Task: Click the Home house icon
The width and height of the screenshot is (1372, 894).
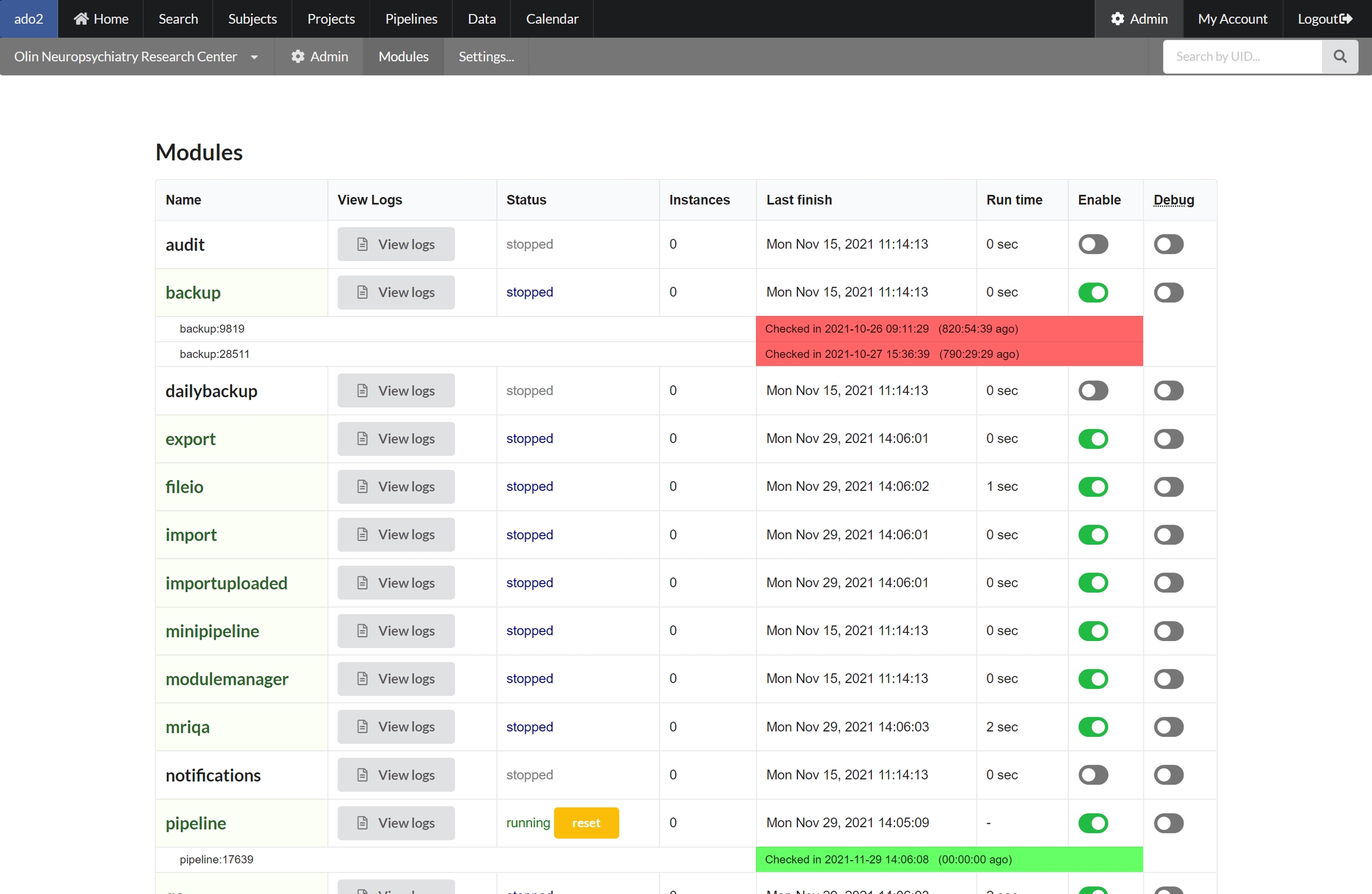Action: pos(81,18)
